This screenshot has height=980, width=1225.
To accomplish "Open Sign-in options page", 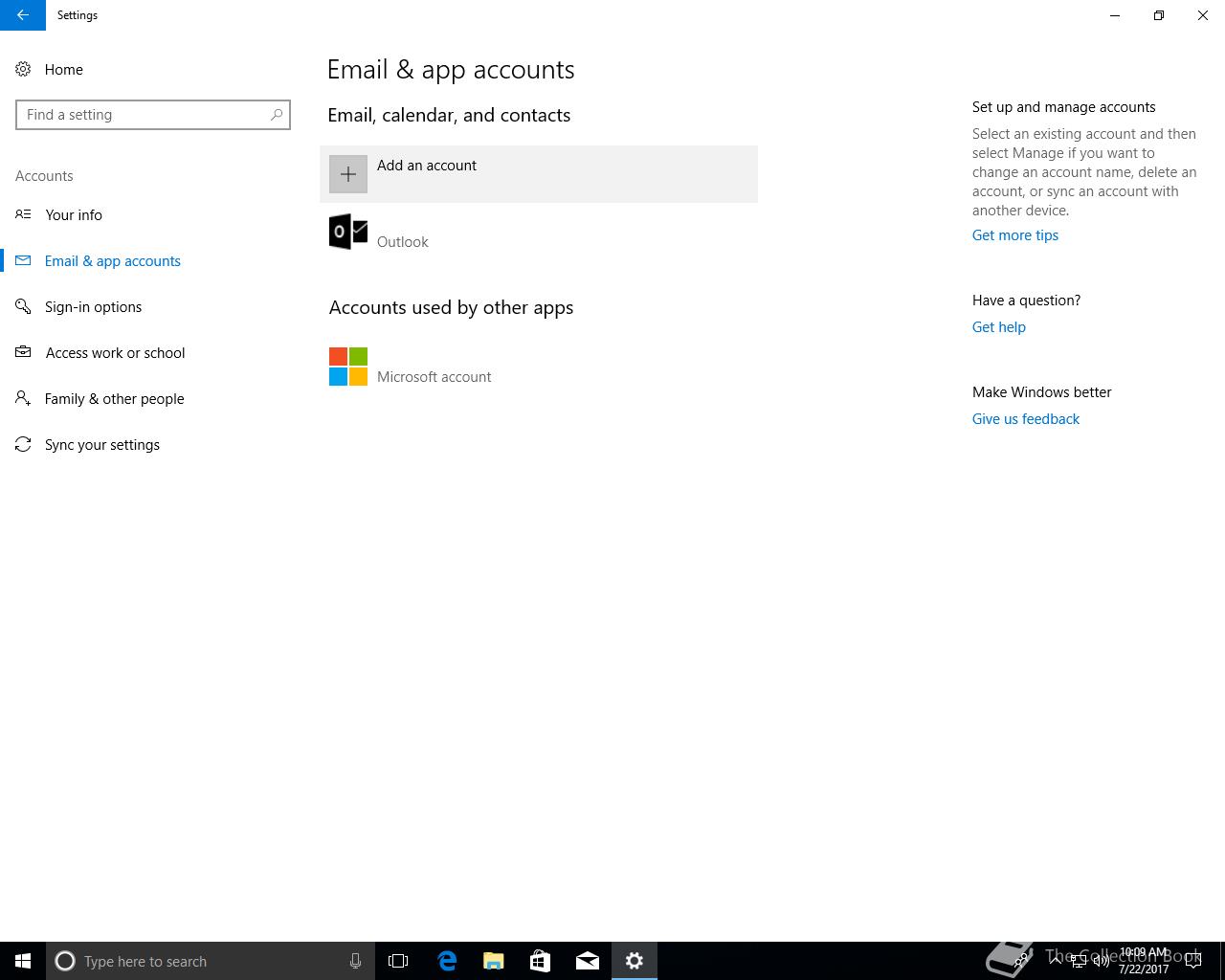I will (x=93, y=307).
